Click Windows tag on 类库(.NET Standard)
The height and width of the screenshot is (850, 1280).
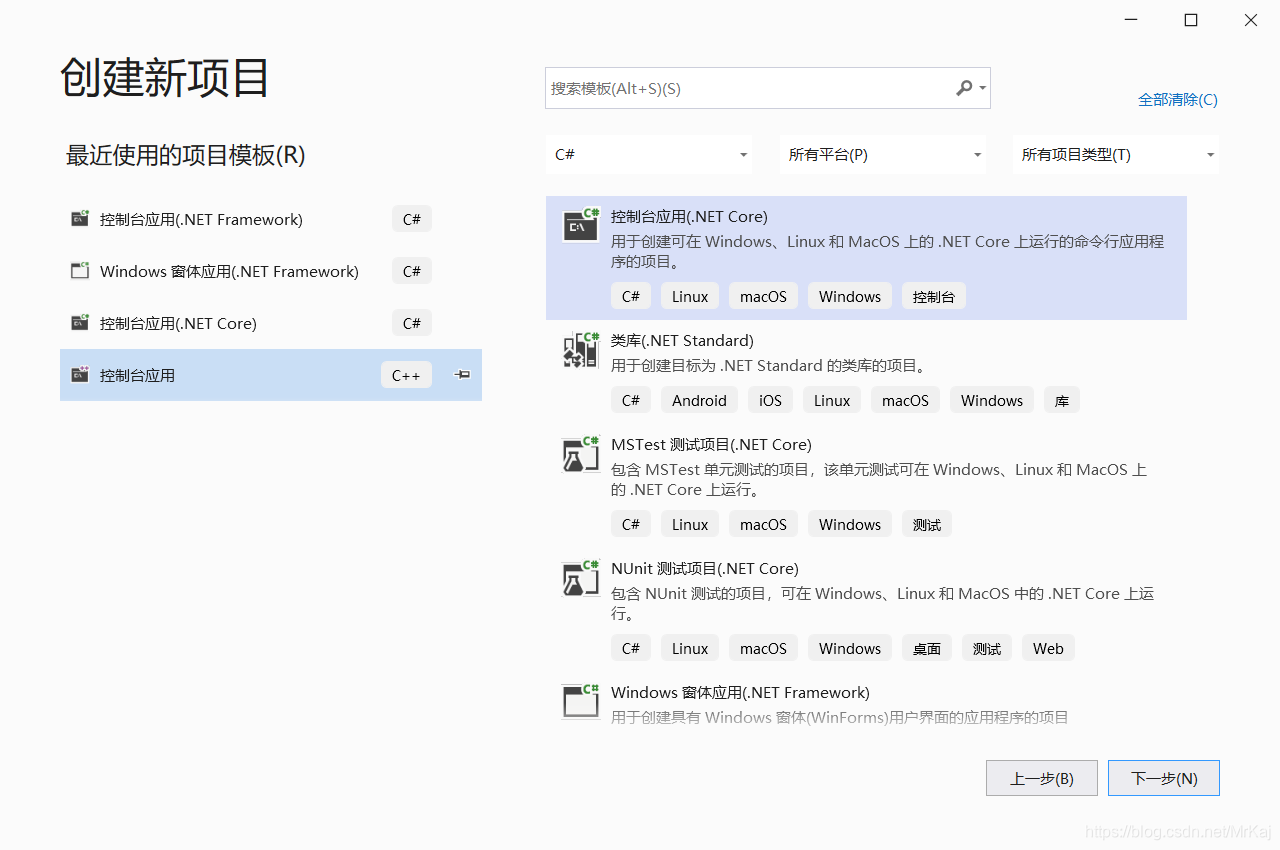pyautogui.click(x=992, y=400)
